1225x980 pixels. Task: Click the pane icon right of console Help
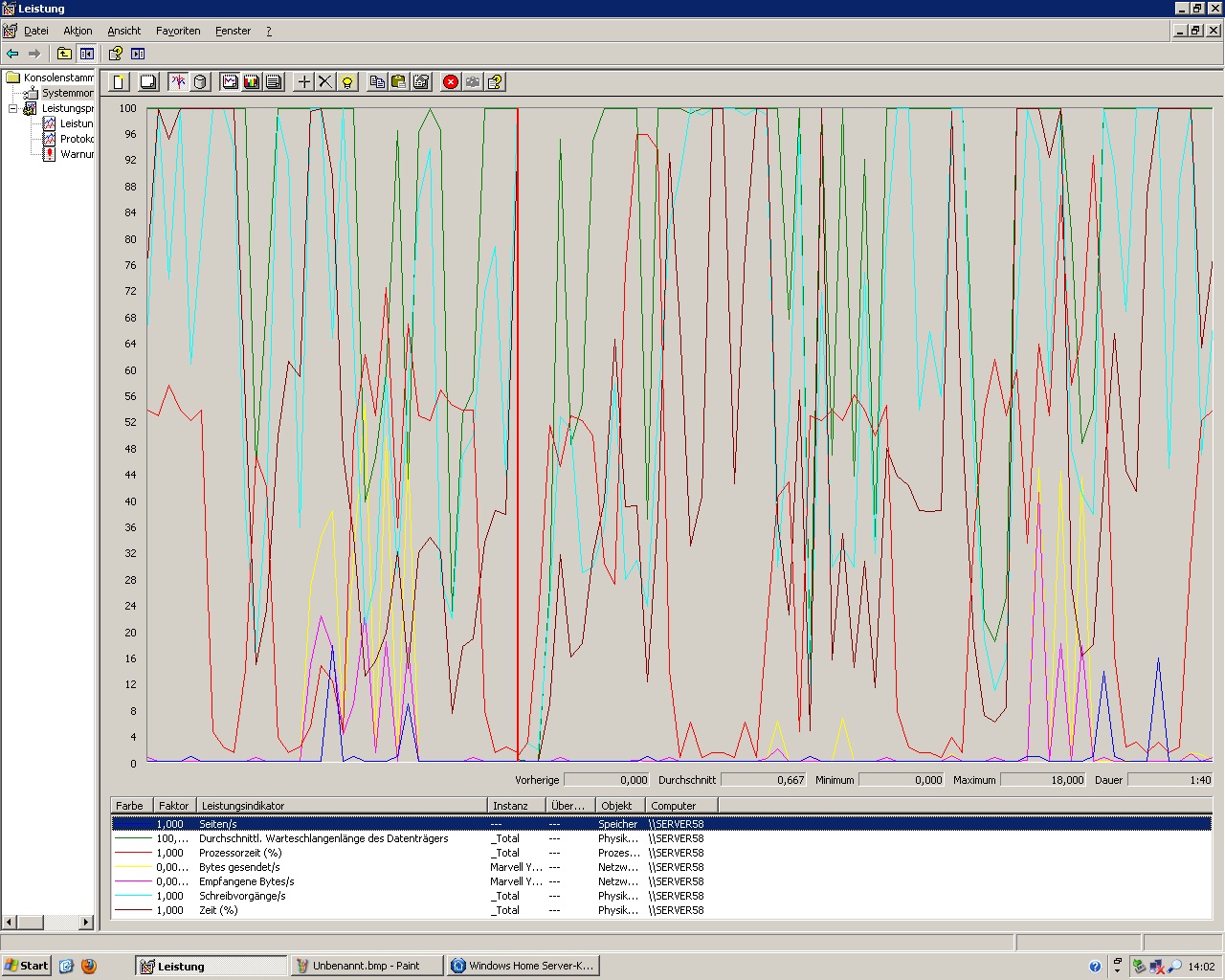click(x=137, y=54)
